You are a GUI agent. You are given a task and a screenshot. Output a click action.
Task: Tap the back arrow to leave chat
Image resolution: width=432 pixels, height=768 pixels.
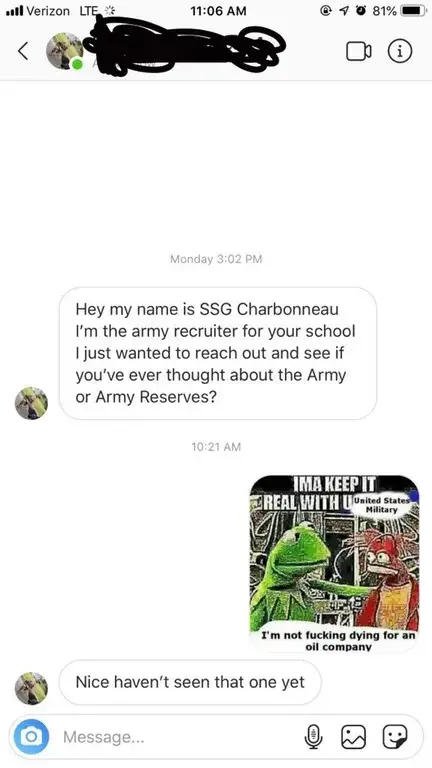pyautogui.click(x=23, y=51)
